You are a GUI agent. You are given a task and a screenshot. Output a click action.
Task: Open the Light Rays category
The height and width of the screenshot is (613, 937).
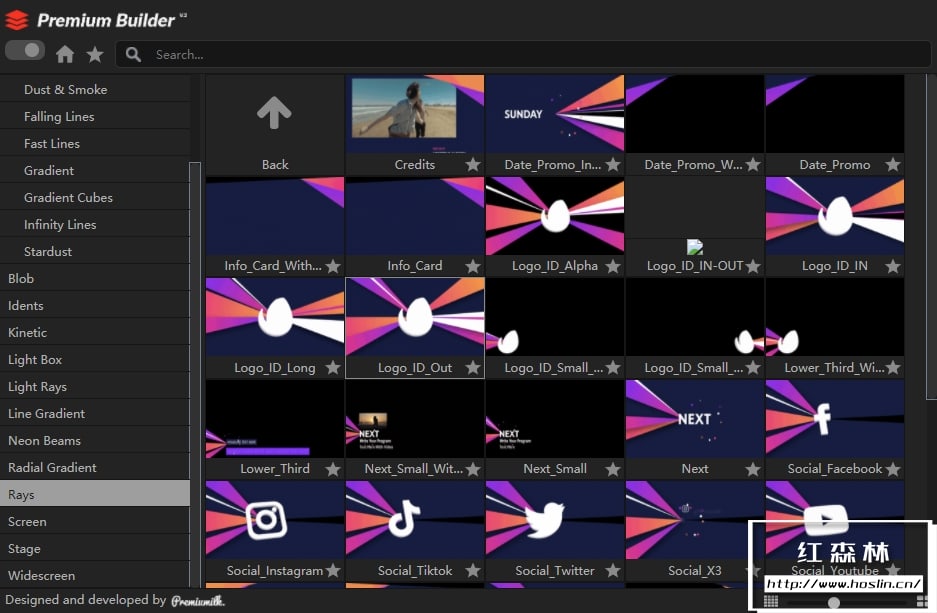[37, 387]
